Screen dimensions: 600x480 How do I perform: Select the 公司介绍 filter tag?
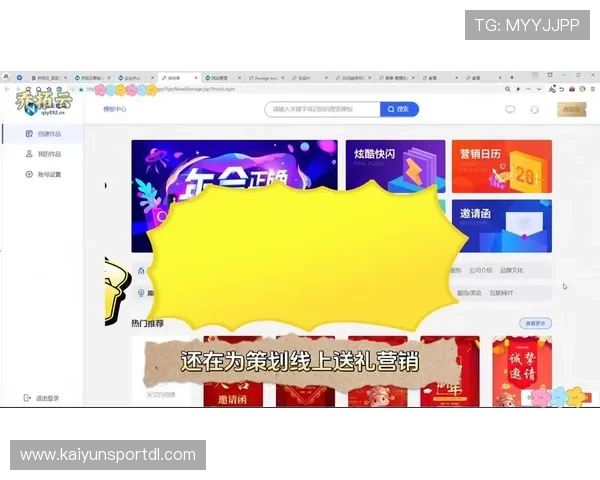pos(481,270)
